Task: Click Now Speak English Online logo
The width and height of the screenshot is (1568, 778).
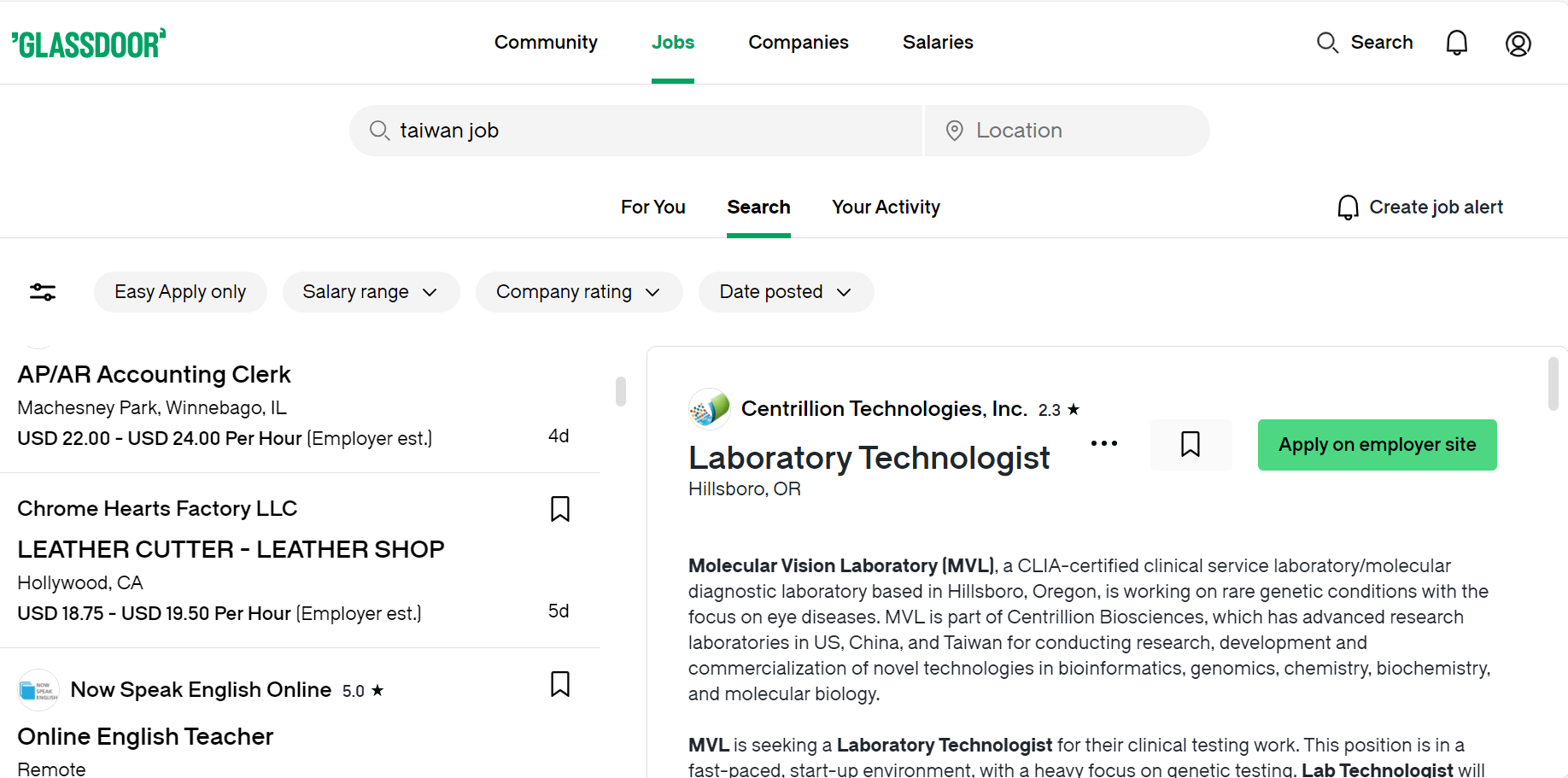Action: tap(38, 690)
